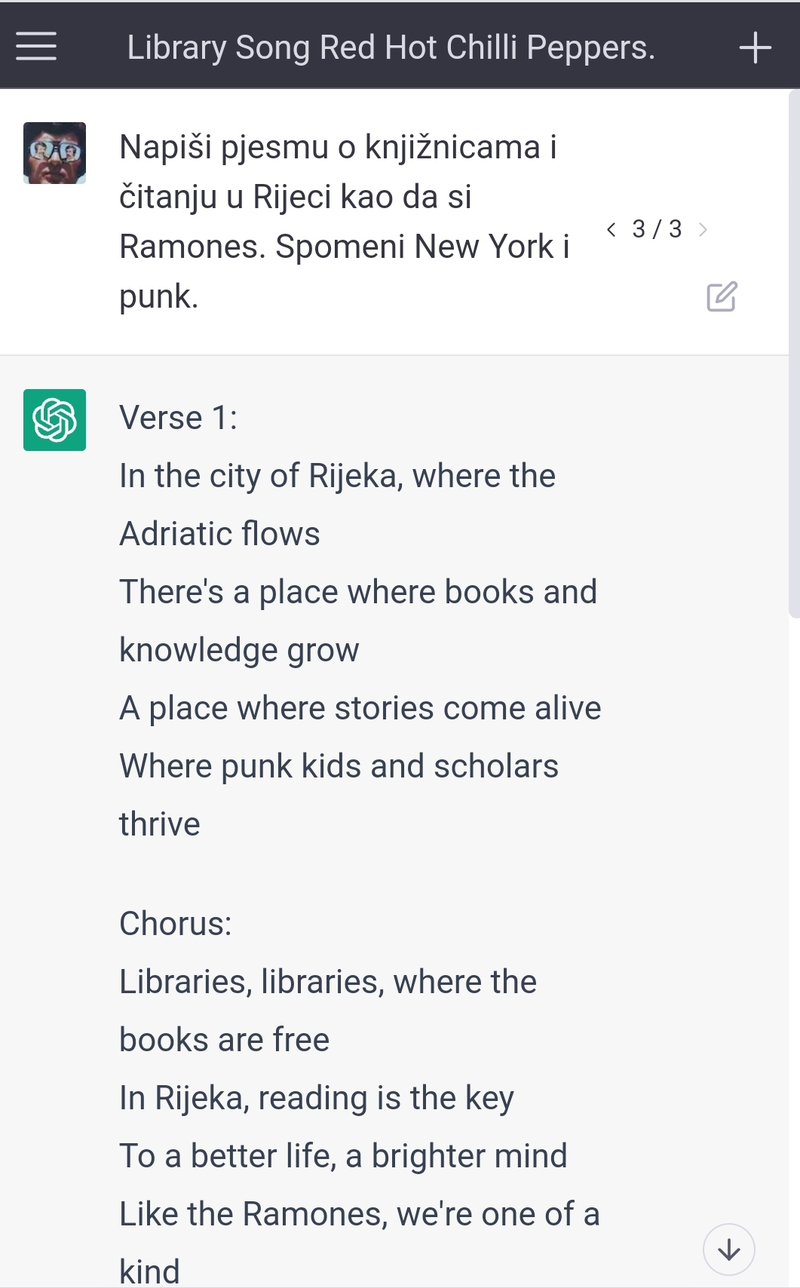
Task: Go to previous prompt version chevron
Action: pos(611,230)
